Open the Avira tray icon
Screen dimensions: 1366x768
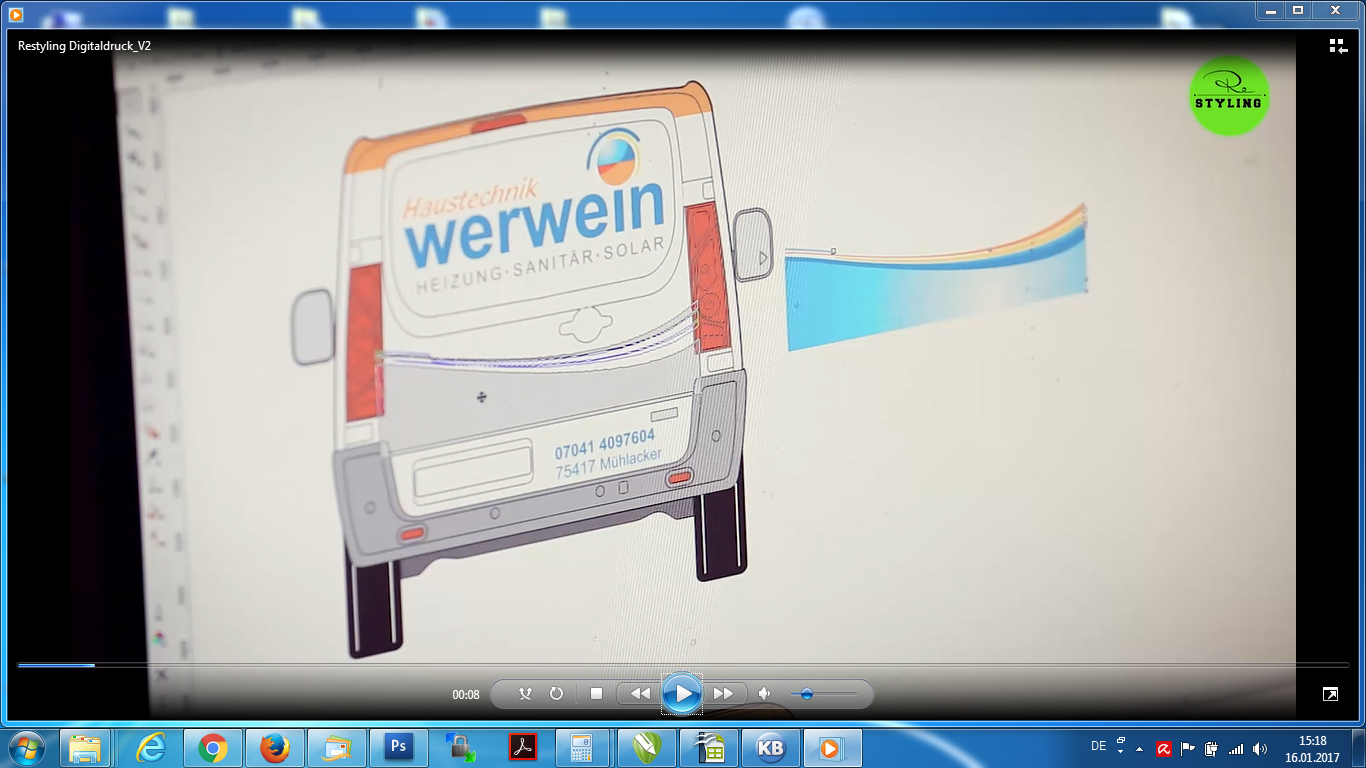point(1164,748)
